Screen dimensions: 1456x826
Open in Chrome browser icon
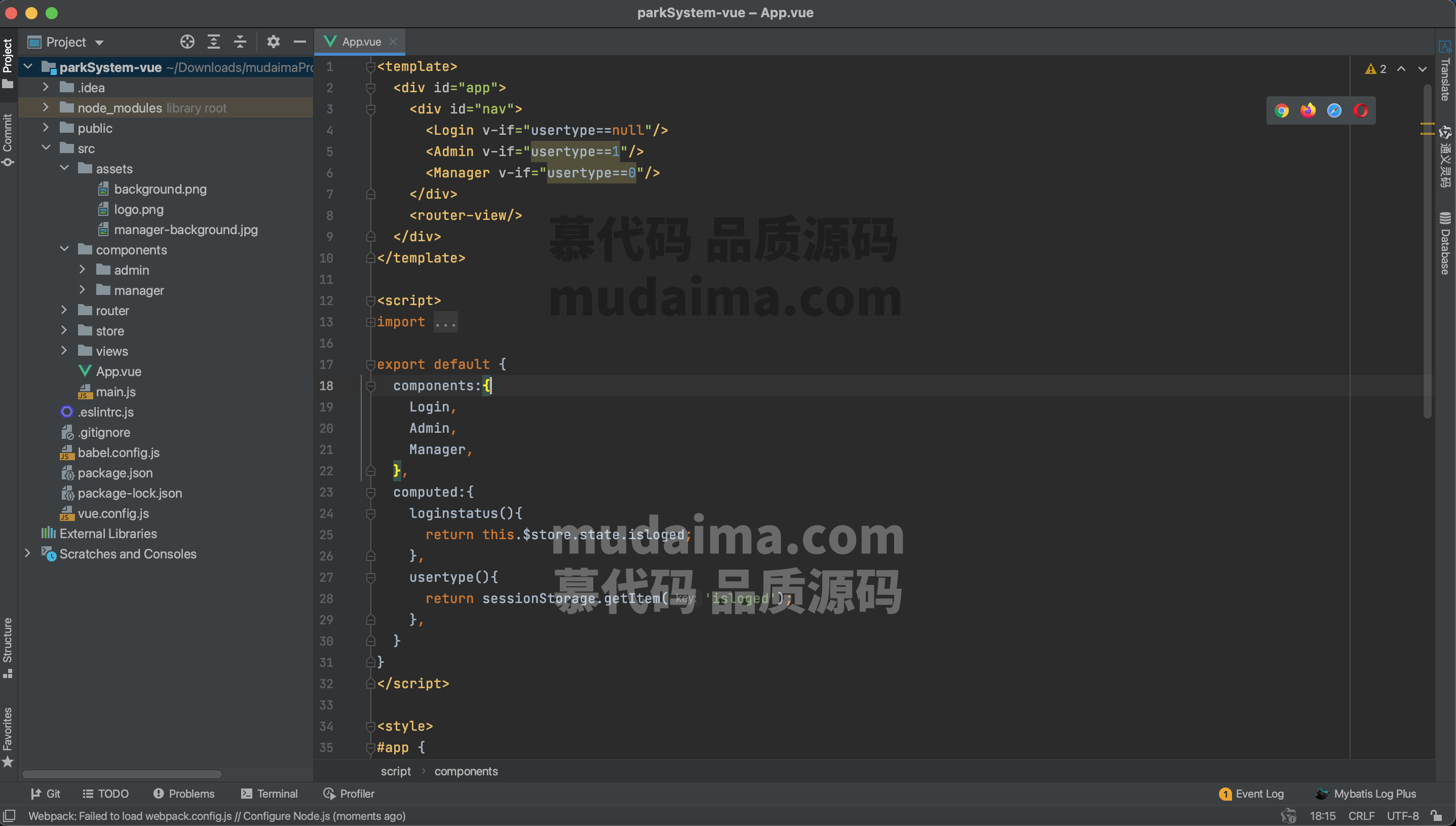coord(1281,110)
